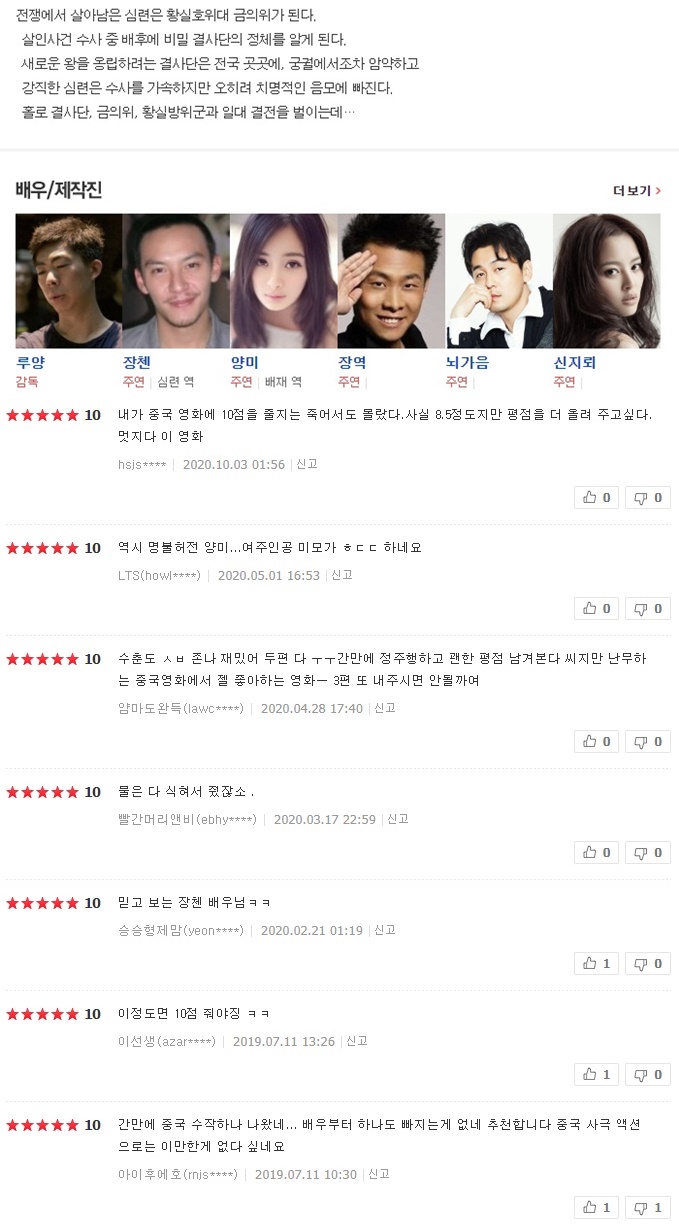Open actress 양미 photo
Viewport: 679px width, 1224px height.
coord(284,281)
